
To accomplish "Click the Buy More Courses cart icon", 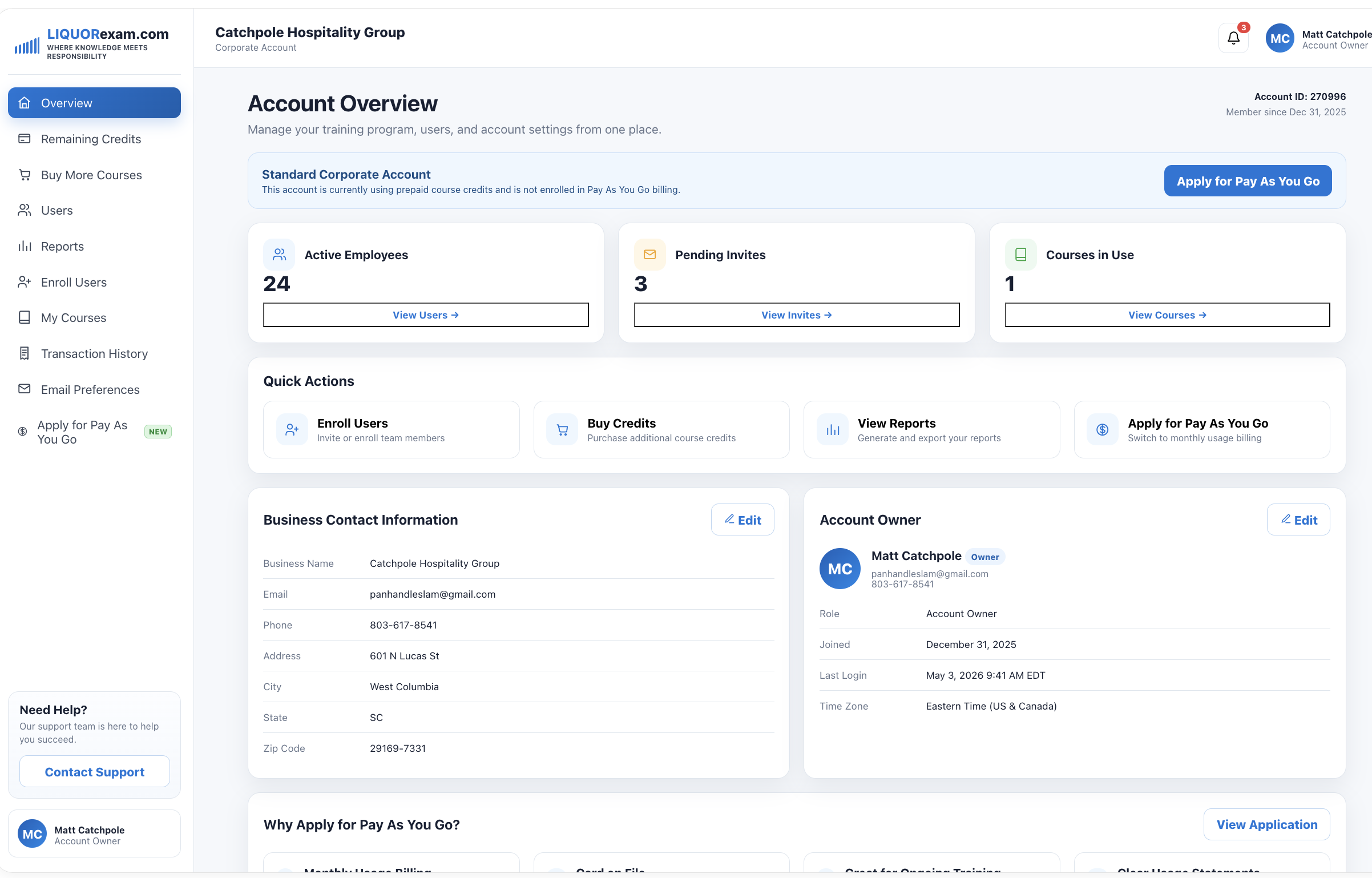I will click(25, 175).
